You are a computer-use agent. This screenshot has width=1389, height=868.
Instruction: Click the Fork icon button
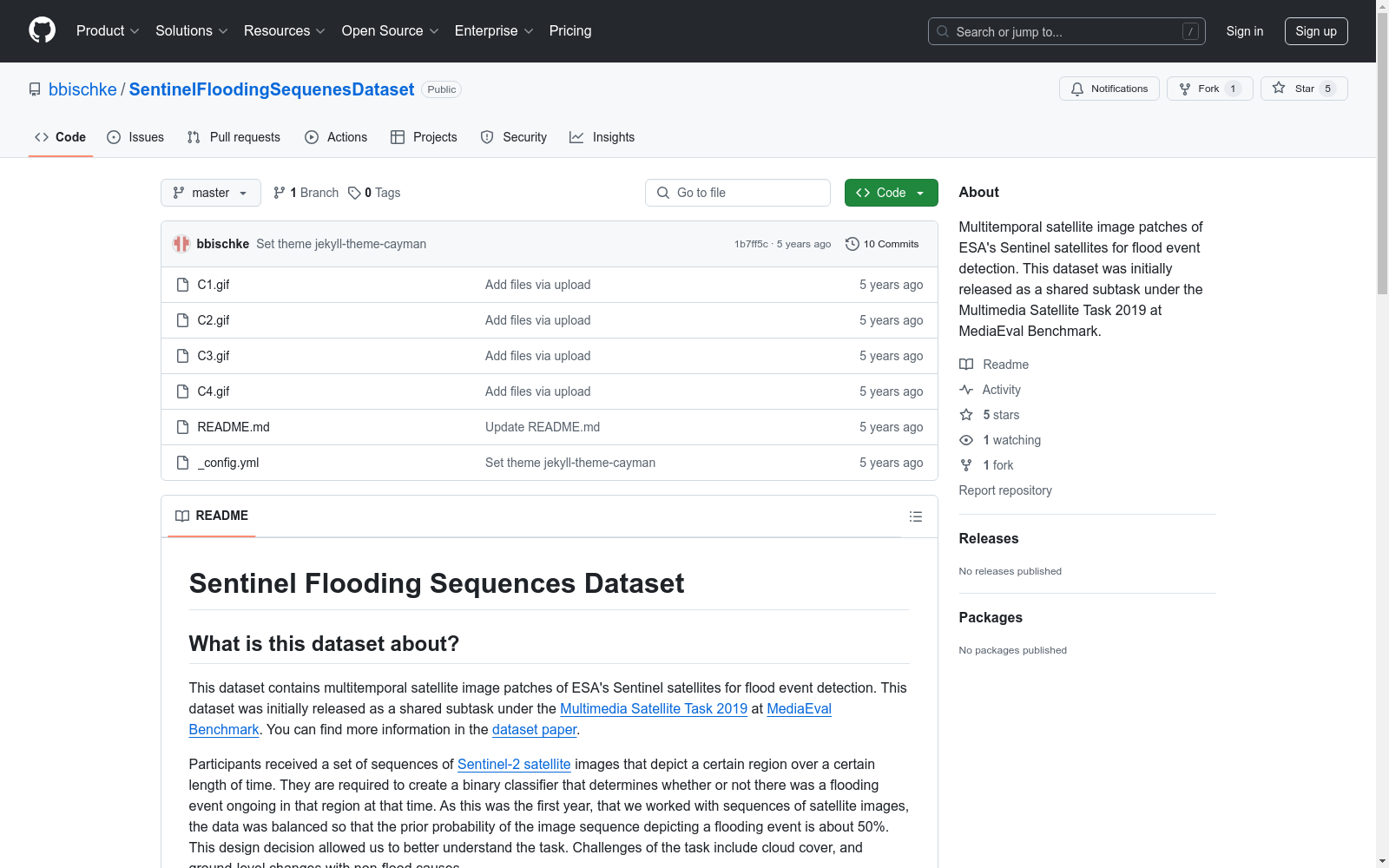[x=1185, y=89]
